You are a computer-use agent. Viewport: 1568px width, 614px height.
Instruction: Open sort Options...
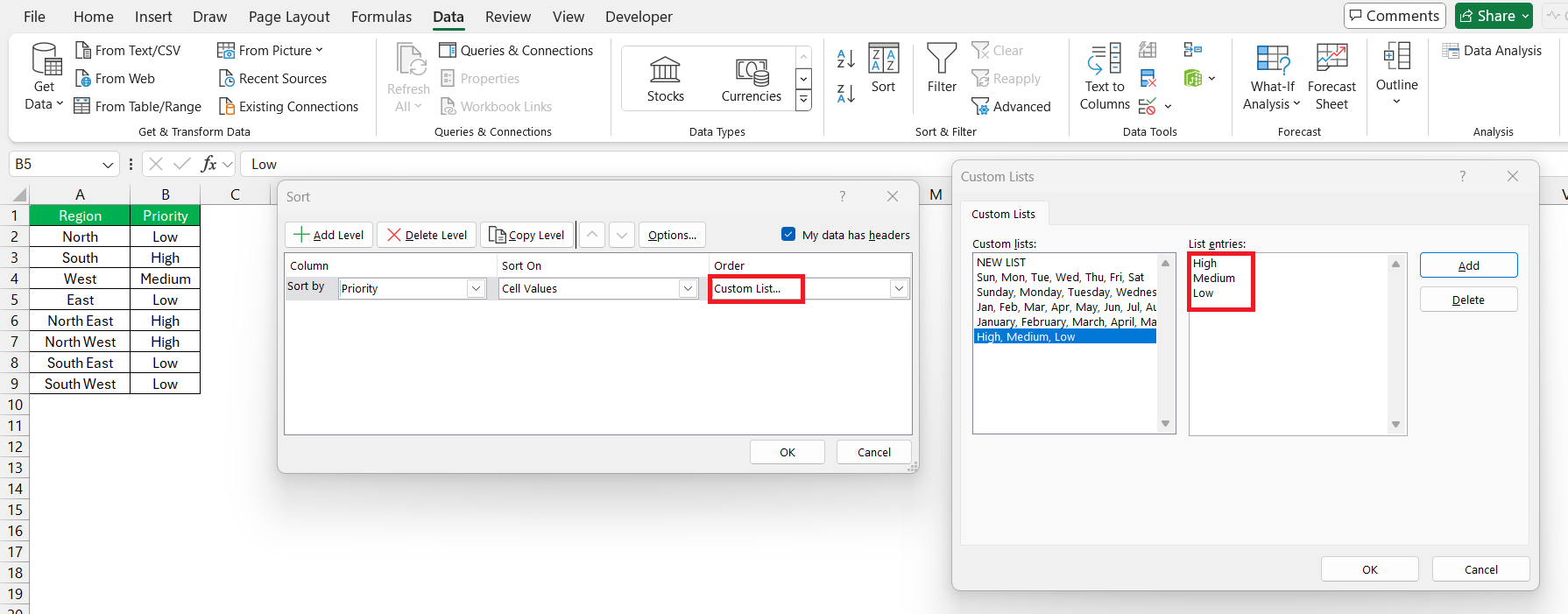672,235
